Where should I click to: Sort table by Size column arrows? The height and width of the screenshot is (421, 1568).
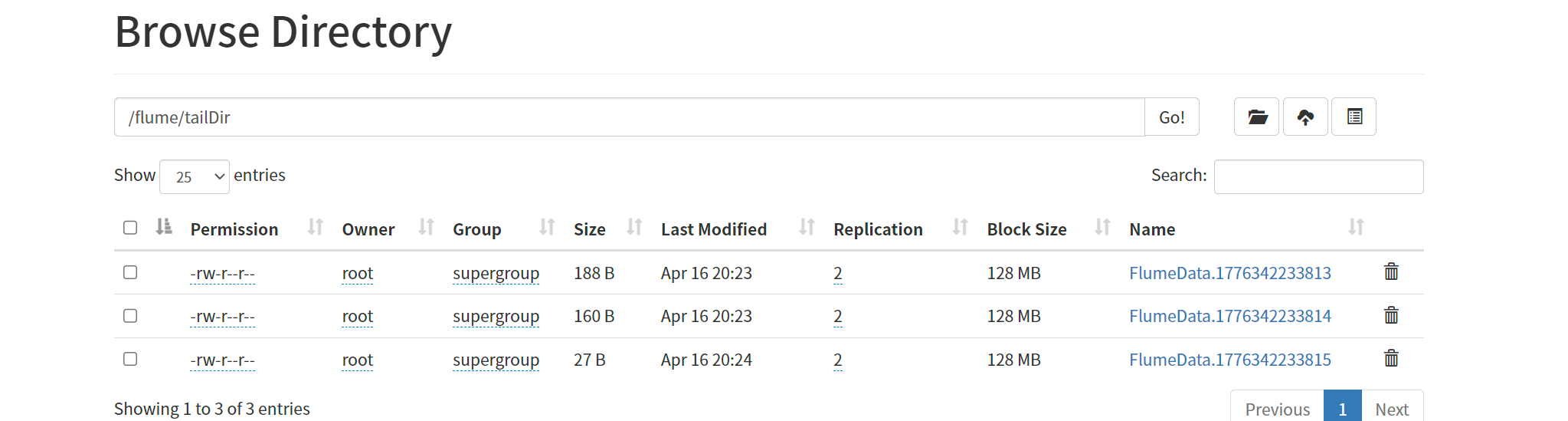point(634,227)
